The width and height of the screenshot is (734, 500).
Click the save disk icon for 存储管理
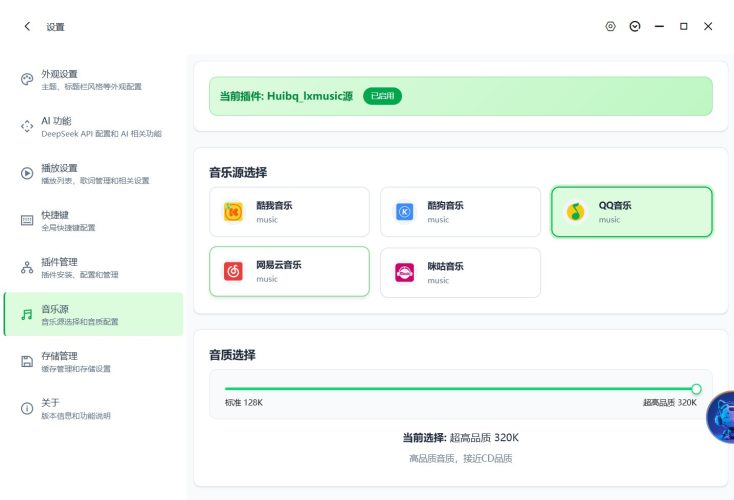(x=27, y=361)
